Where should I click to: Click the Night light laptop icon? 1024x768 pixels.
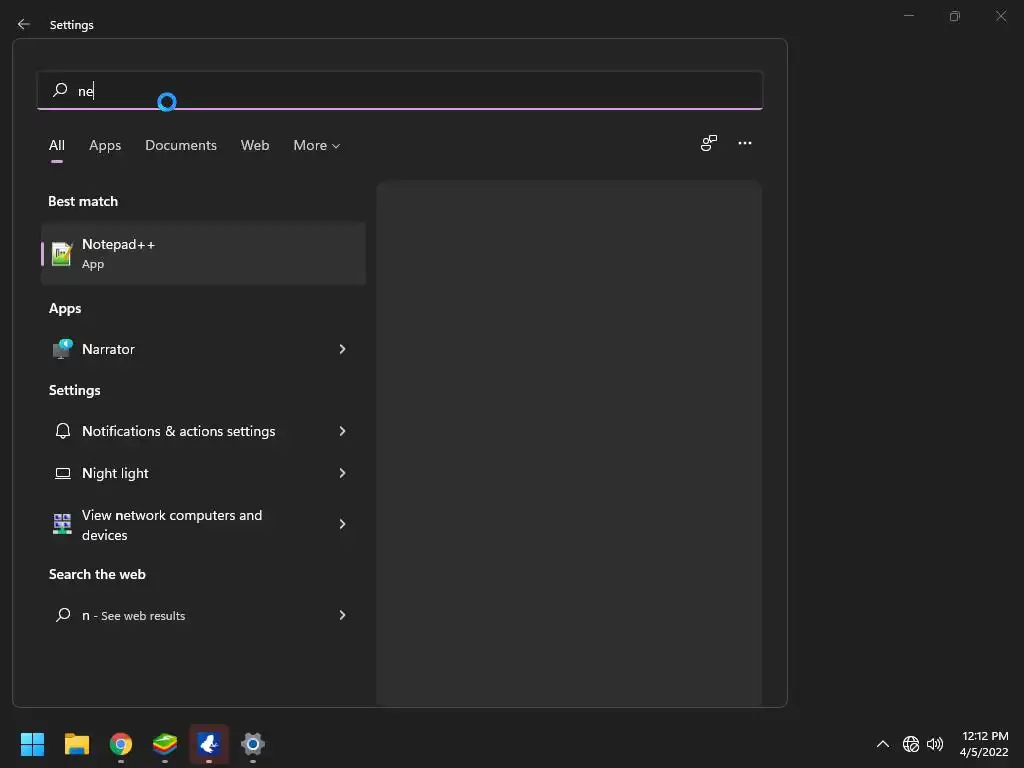point(63,473)
